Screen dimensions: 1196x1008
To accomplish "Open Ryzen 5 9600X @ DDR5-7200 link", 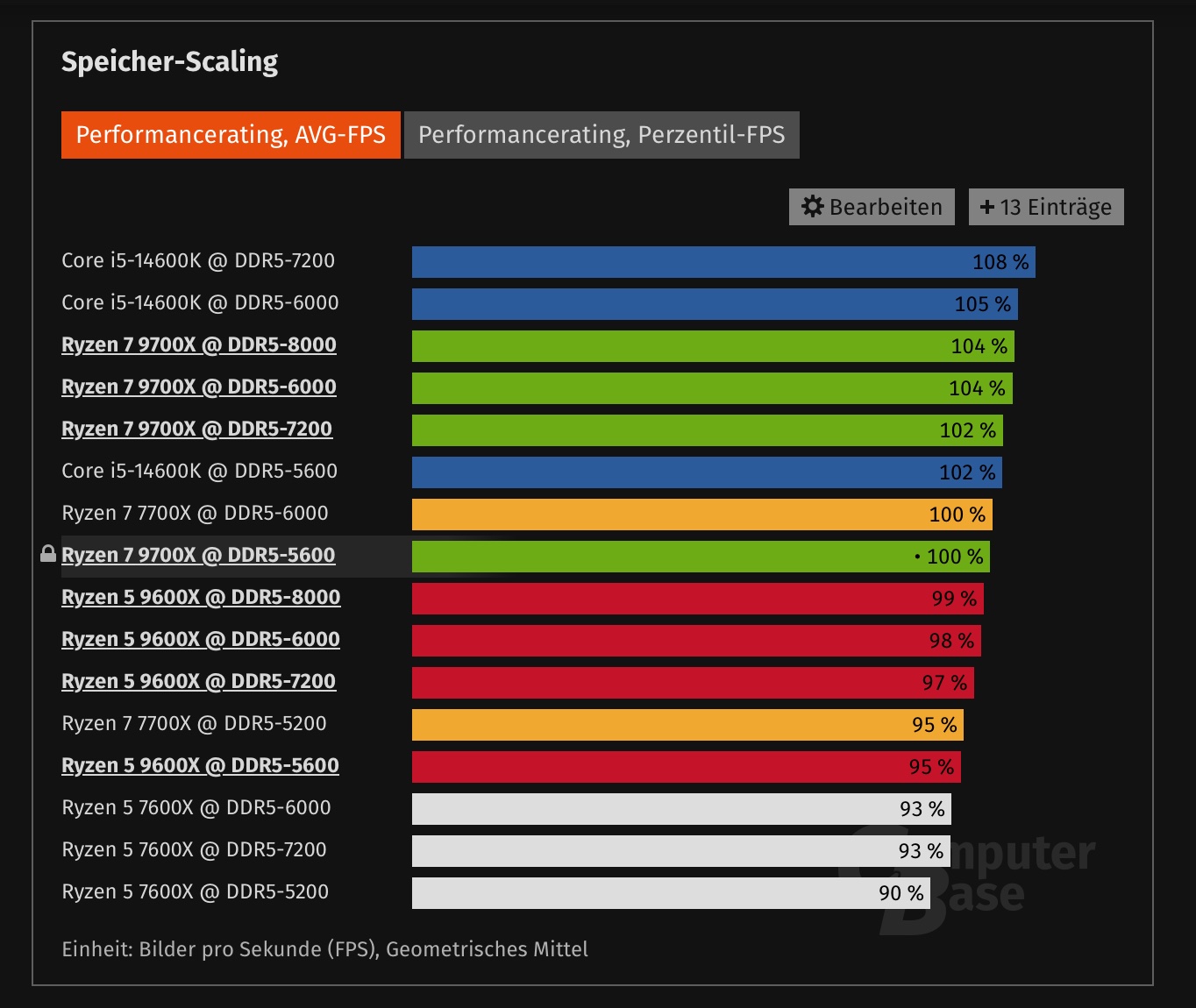I will [199, 681].
